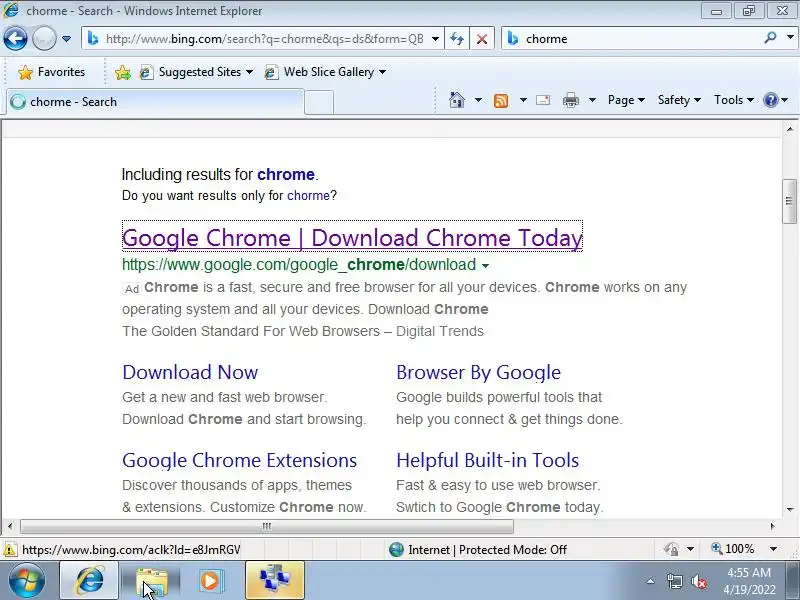
Task: Click the blue Help icon
Action: pos(770,100)
